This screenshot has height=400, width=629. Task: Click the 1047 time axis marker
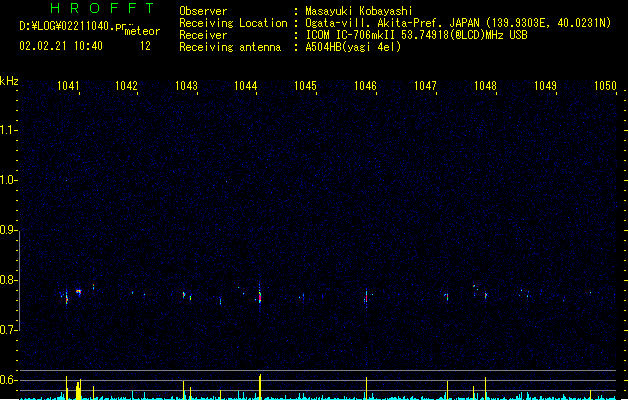(425, 86)
